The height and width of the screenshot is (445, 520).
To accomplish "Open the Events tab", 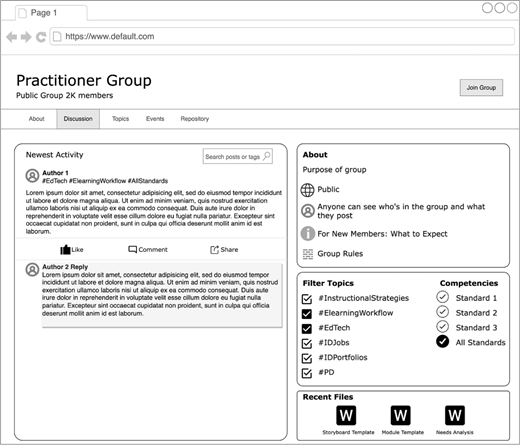I will pyautogui.click(x=155, y=119).
